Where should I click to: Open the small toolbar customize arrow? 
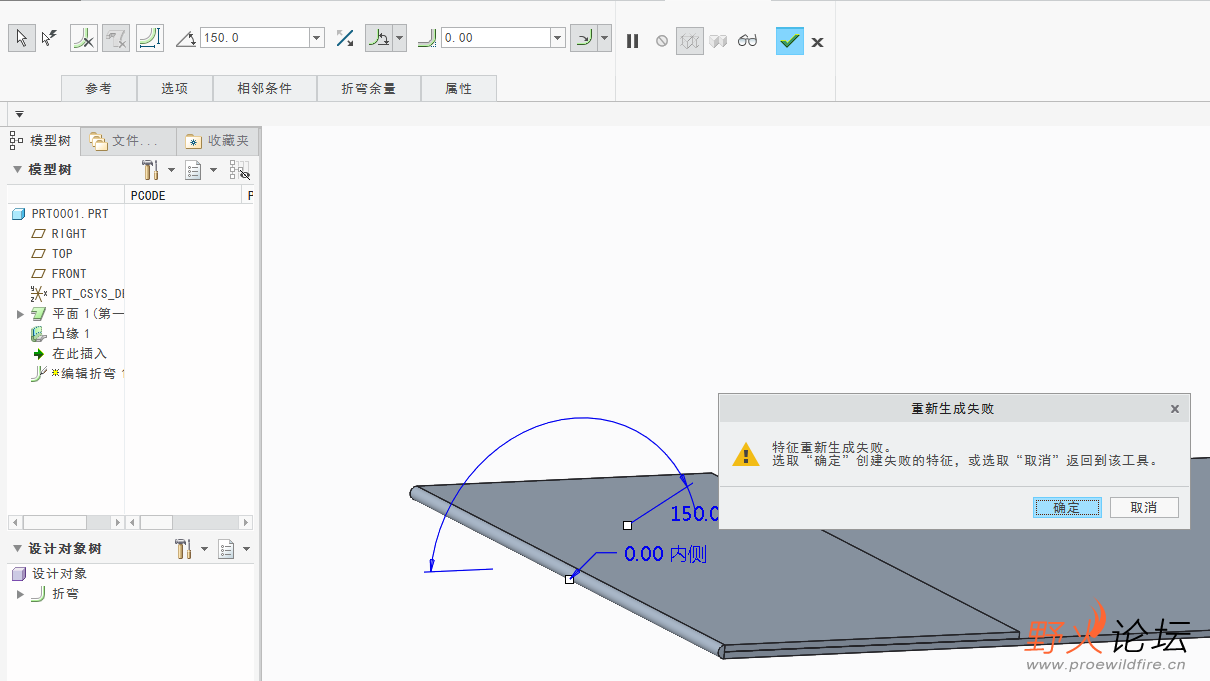click(19, 114)
